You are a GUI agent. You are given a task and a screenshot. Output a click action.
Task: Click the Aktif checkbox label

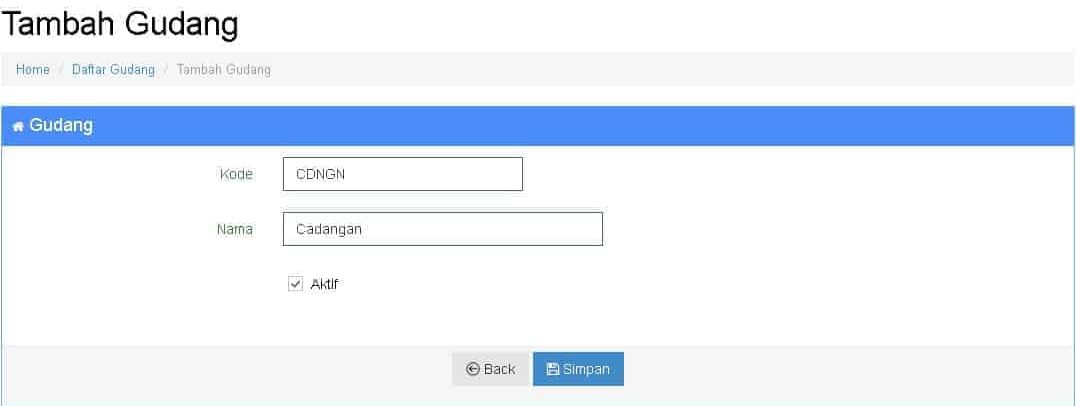coord(324,284)
